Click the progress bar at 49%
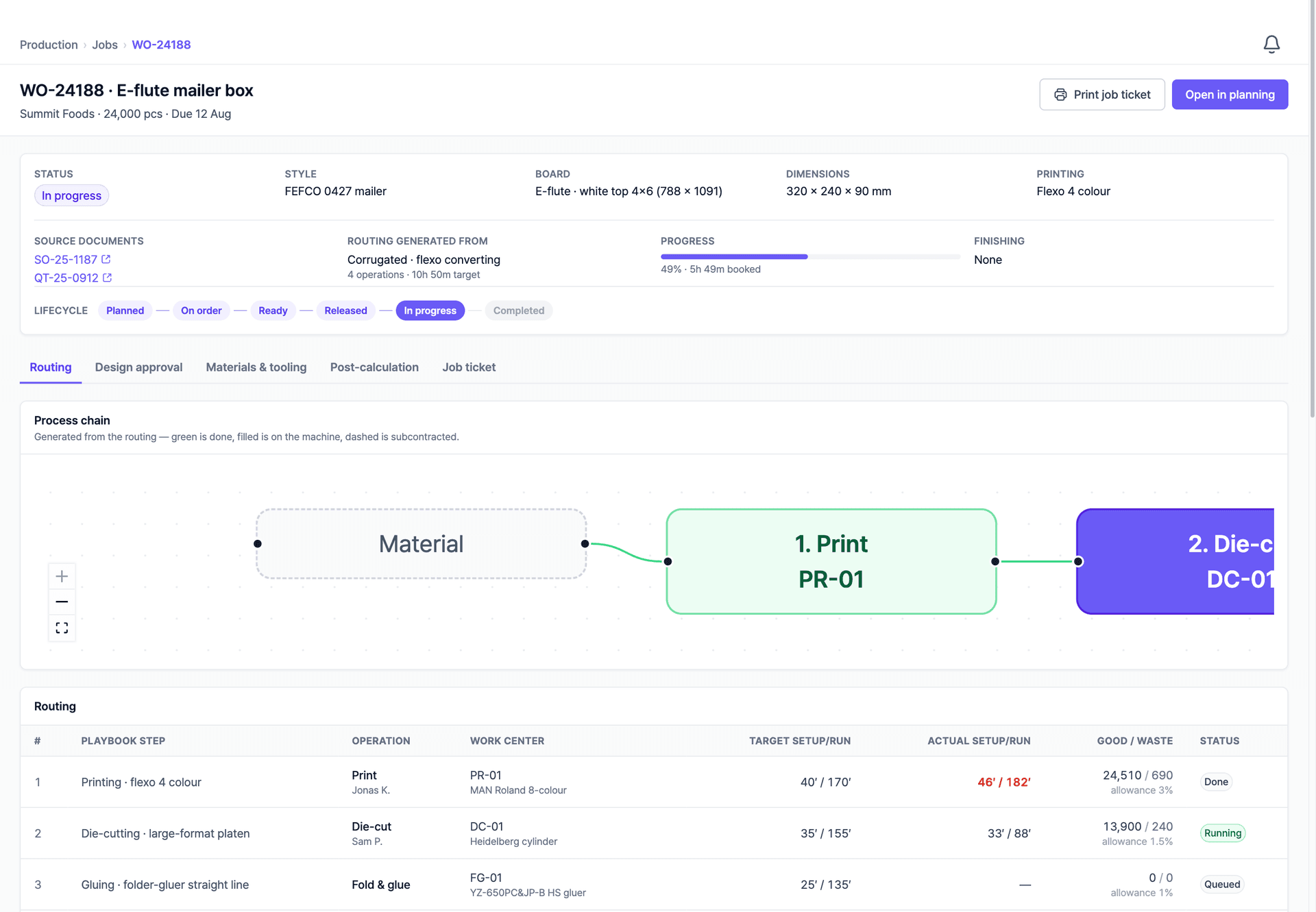The image size is (1316, 912). [810, 257]
